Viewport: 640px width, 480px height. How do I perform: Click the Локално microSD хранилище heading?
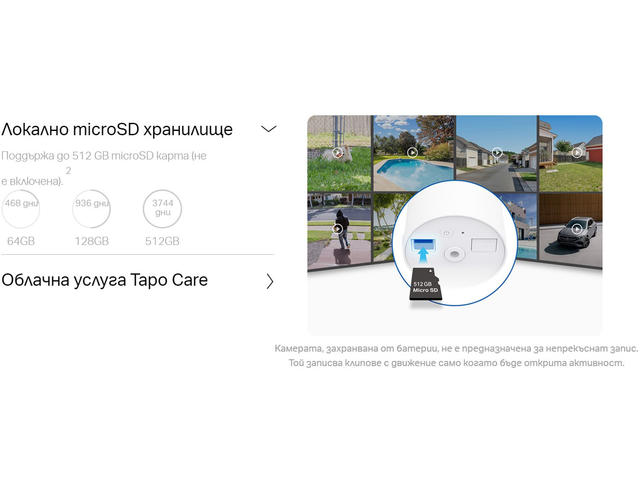117,130
